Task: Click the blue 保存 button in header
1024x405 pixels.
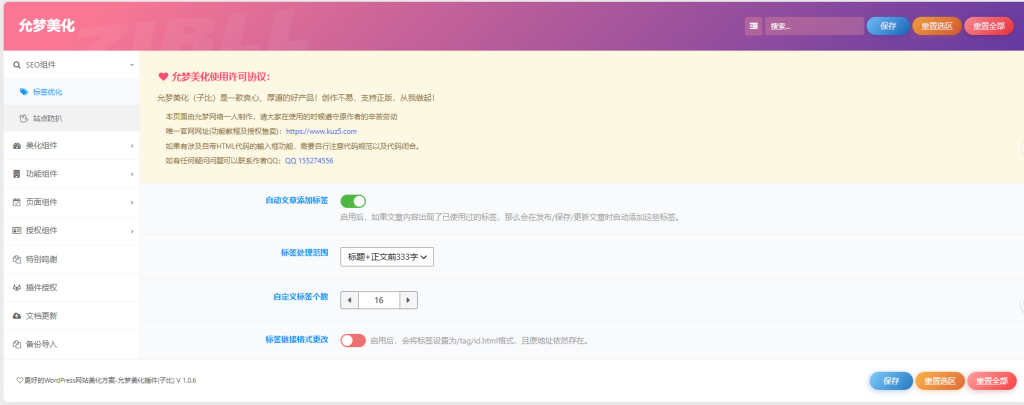Action: (888, 26)
